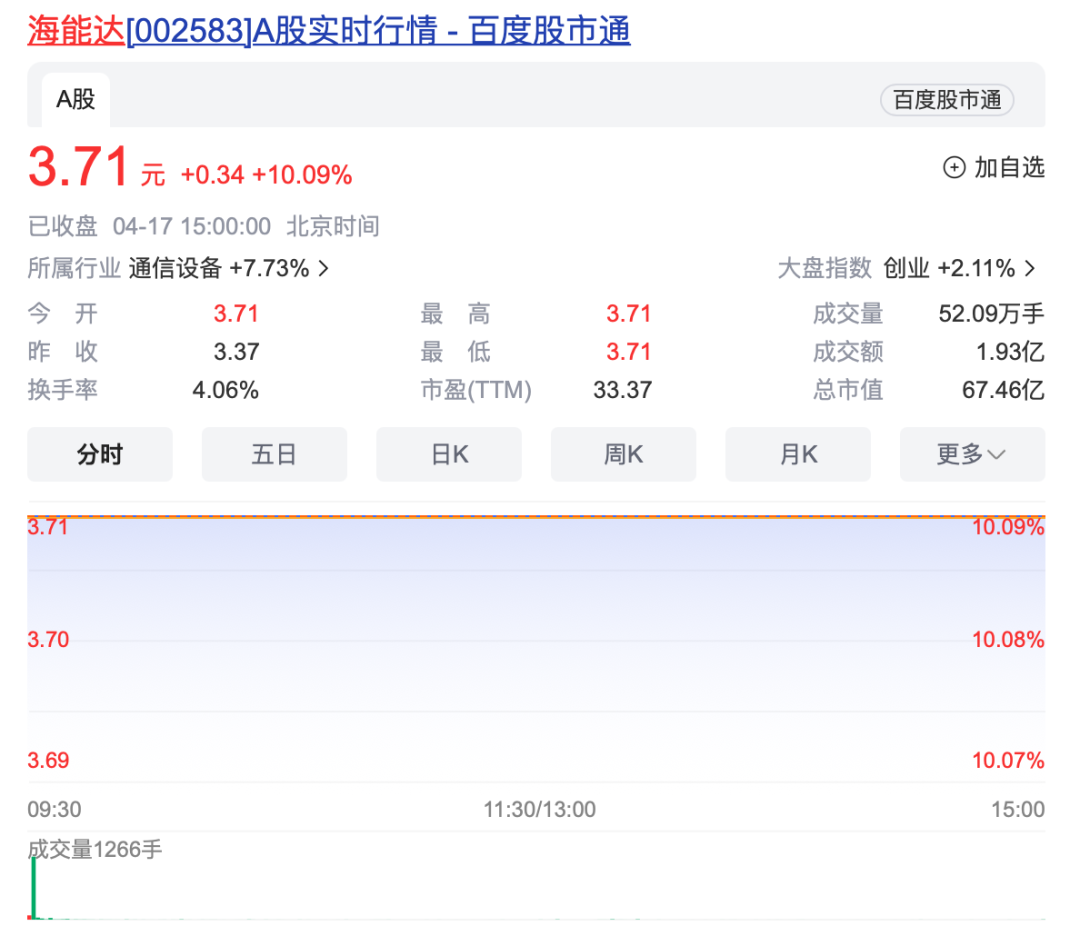
Task: Expand chevron next to 创业 +2.11%
Action: 1030,268
